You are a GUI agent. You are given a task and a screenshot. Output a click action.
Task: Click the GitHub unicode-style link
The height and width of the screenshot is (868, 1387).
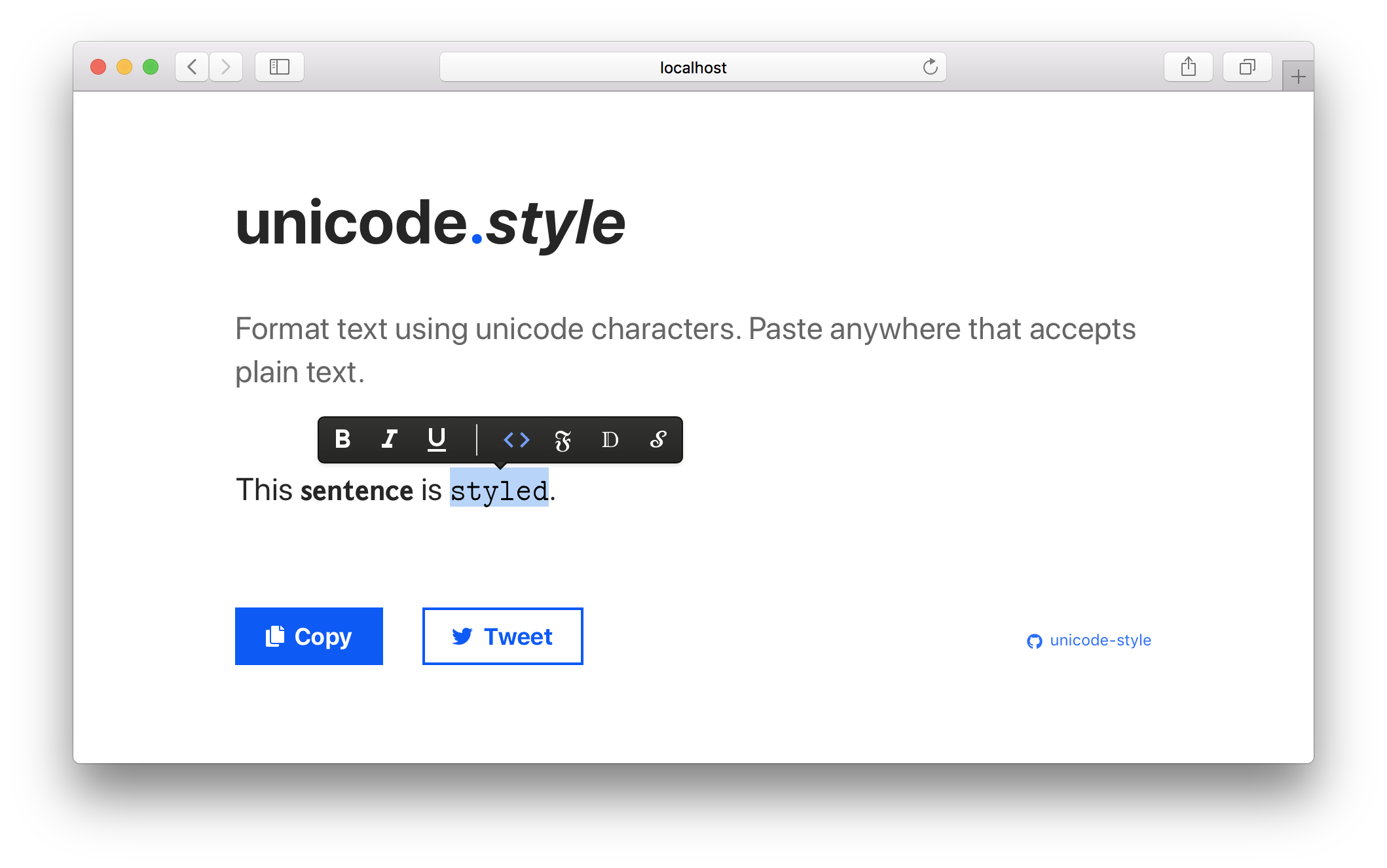coord(1089,640)
